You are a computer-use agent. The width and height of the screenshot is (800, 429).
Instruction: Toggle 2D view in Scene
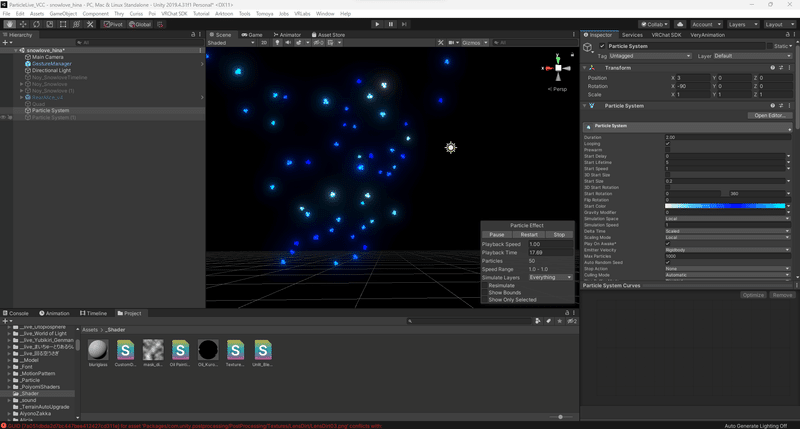point(264,43)
